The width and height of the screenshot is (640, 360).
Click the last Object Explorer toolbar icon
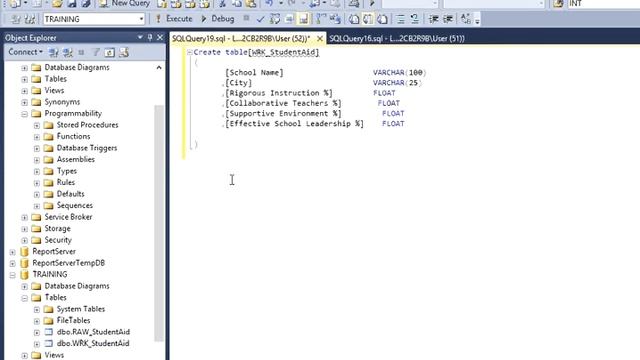124,52
